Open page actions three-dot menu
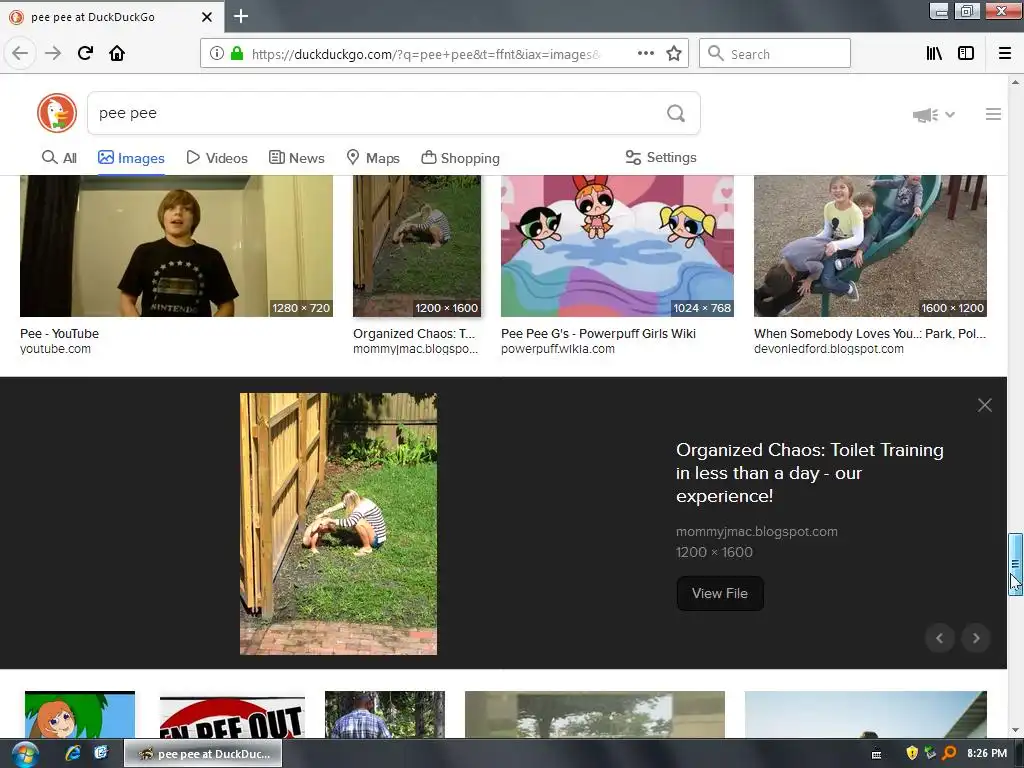 [x=646, y=54]
